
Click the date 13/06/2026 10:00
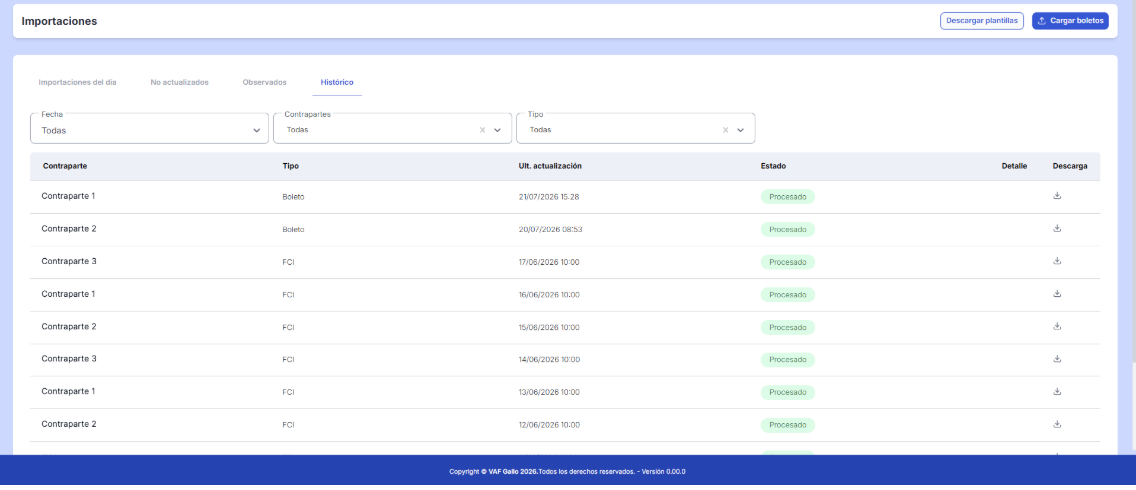[x=549, y=392]
